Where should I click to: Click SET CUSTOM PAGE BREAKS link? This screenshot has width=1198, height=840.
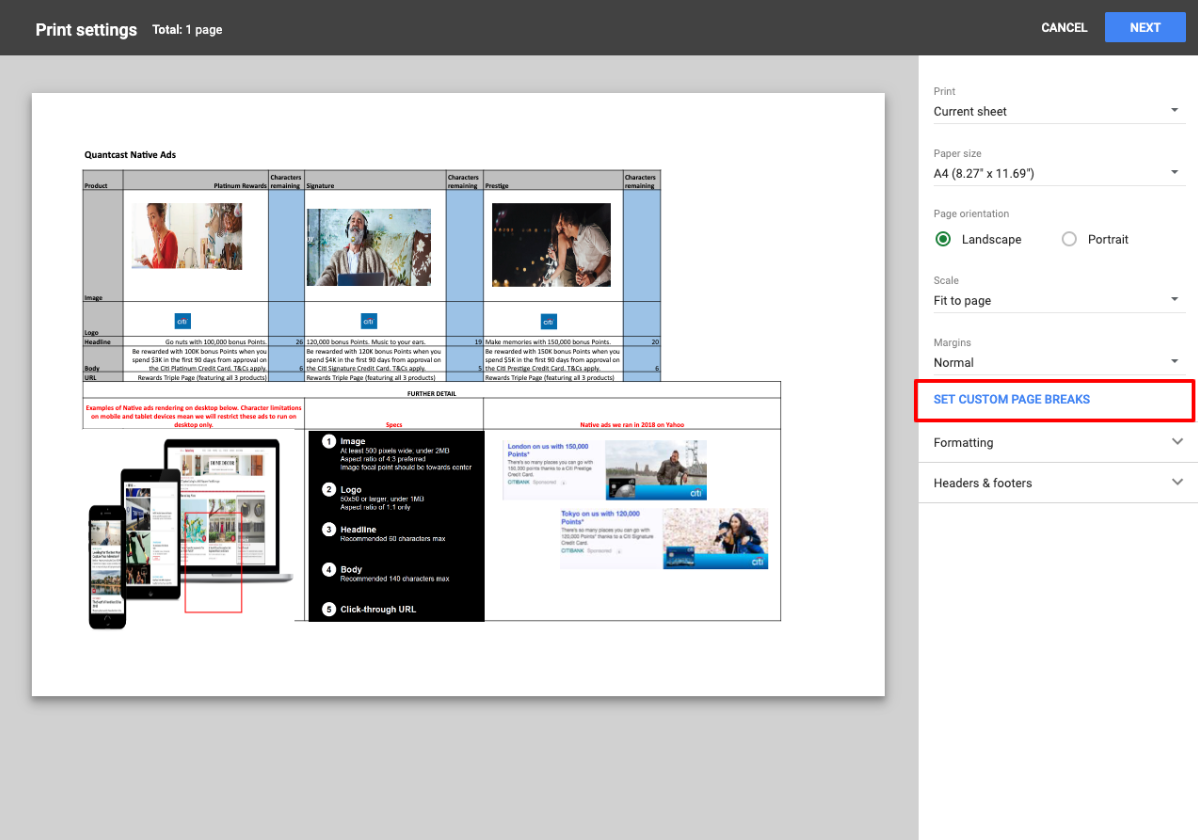click(x=1011, y=400)
